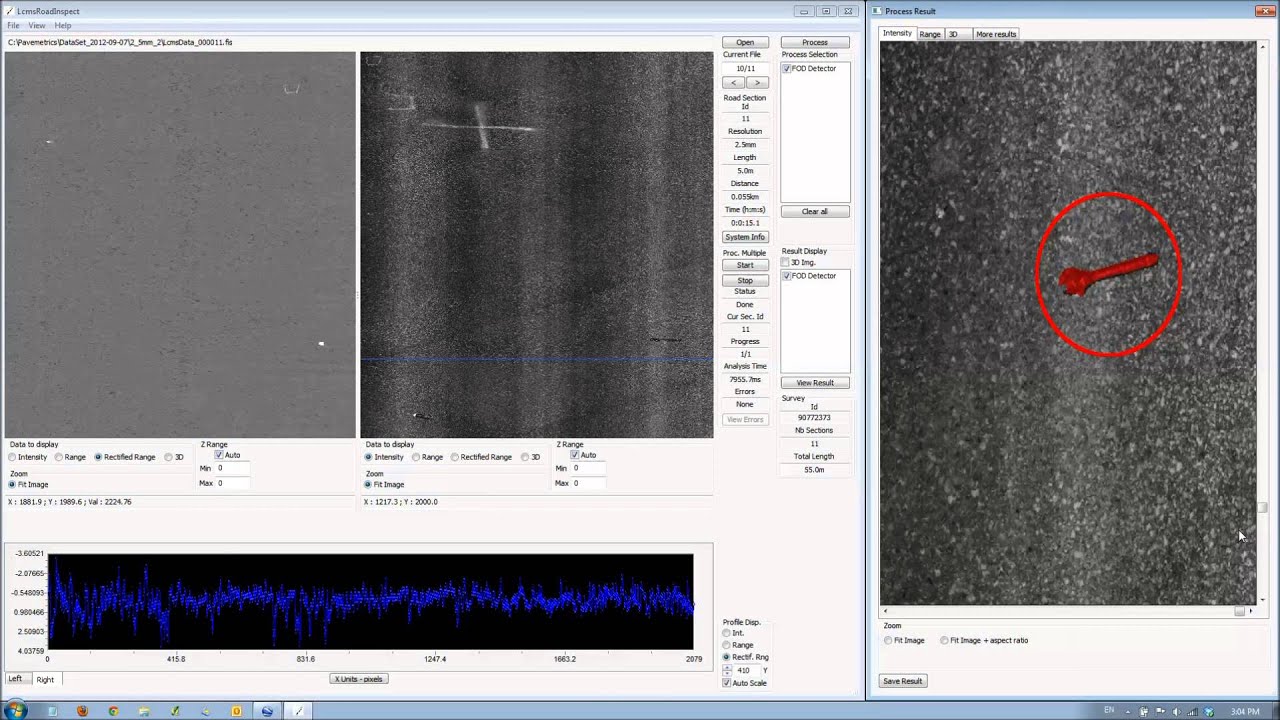Uncheck Auto Scale in profile display
Image resolution: width=1280 pixels, height=720 pixels.
pos(727,683)
